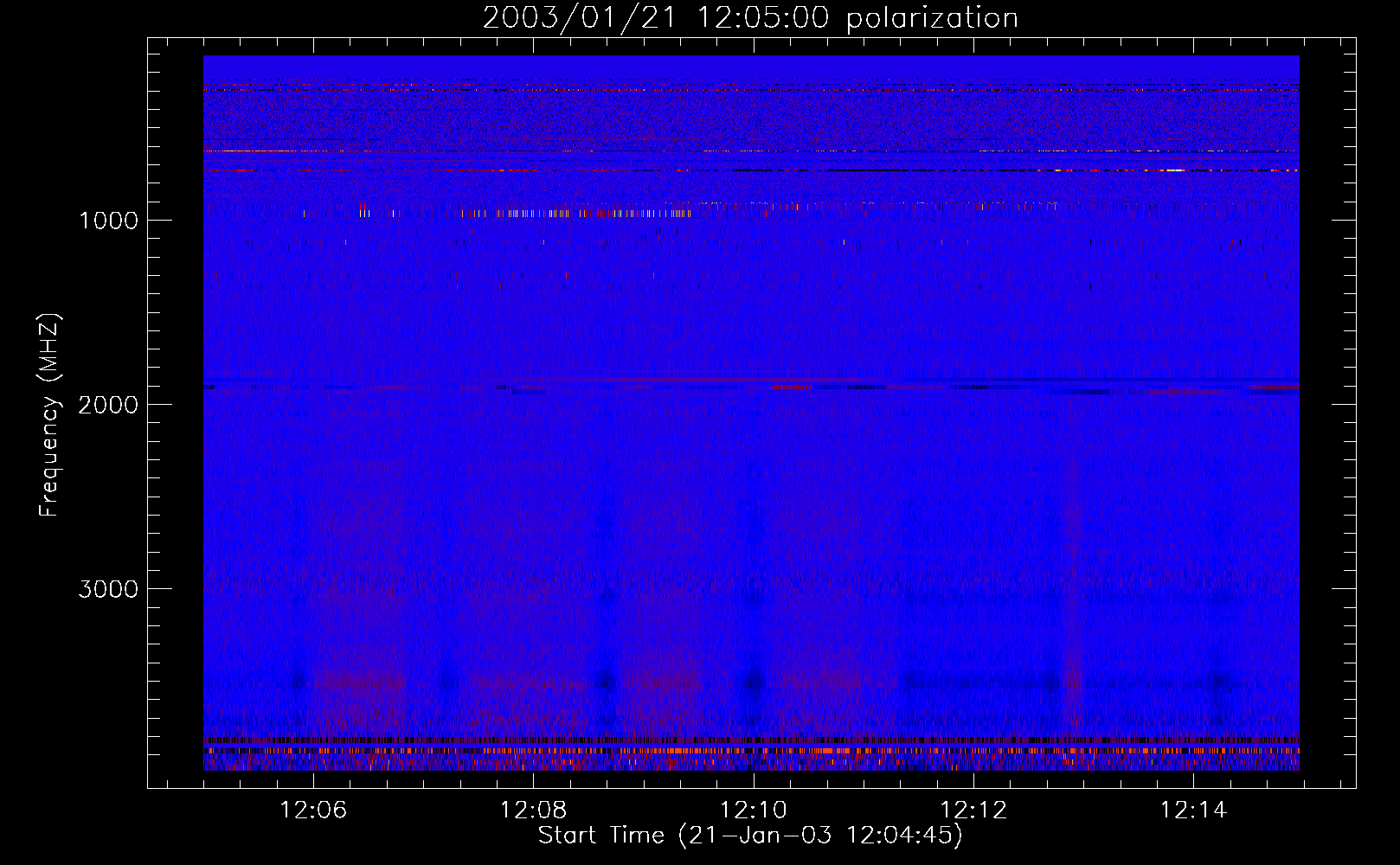Screen dimensions: 1400x865
Task: Click the 2000 frequency tick label
Action: [x=108, y=405]
